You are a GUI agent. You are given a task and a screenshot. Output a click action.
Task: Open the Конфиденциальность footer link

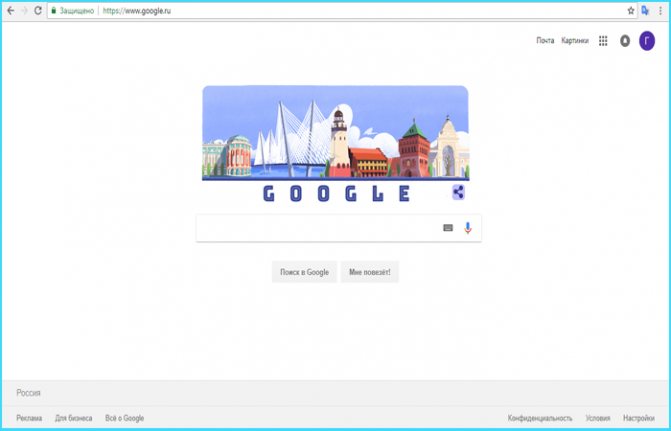pyautogui.click(x=540, y=418)
